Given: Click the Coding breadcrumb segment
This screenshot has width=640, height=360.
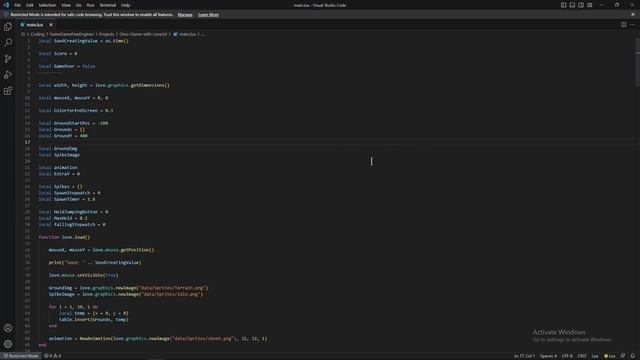Looking at the screenshot, I should 38,34.
